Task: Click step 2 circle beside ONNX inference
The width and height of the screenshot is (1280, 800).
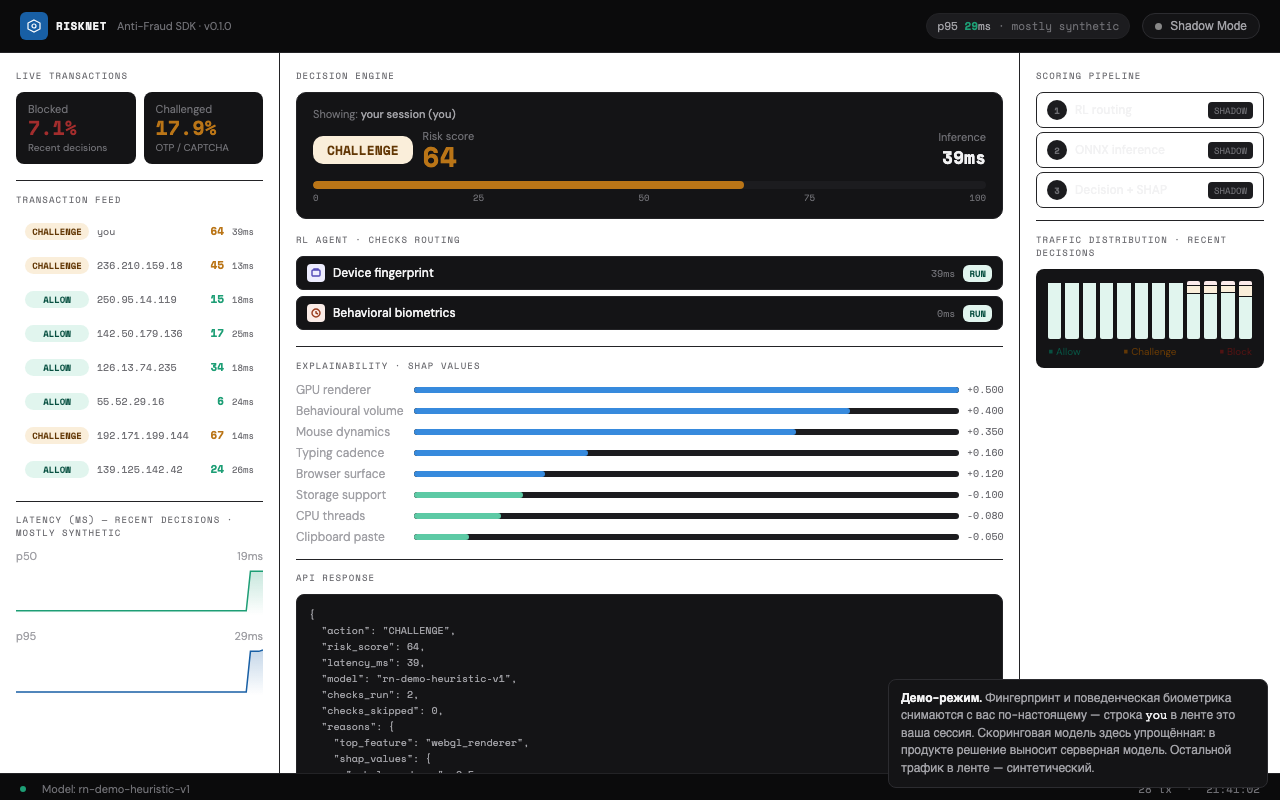Action: click(x=1057, y=150)
